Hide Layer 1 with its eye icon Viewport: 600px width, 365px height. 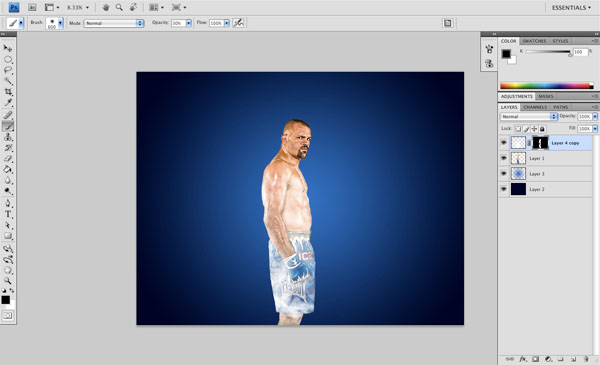pyautogui.click(x=504, y=158)
